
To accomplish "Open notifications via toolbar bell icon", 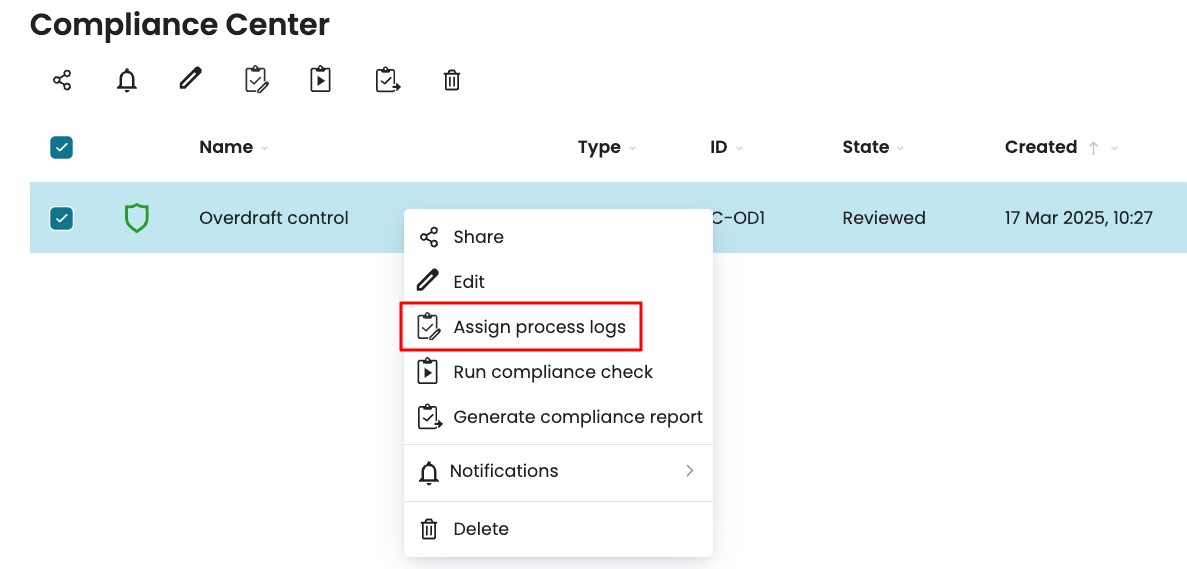I will (x=127, y=80).
